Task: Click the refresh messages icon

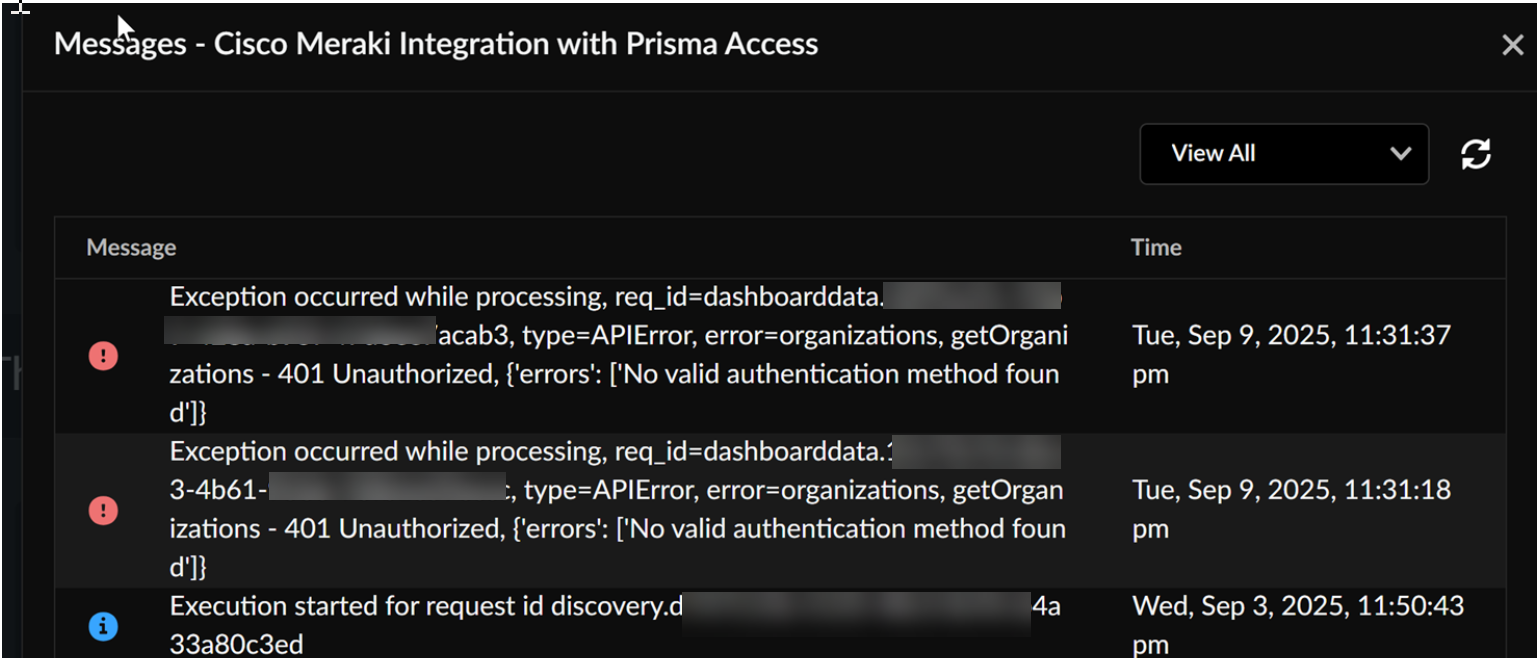Action: tap(1476, 154)
